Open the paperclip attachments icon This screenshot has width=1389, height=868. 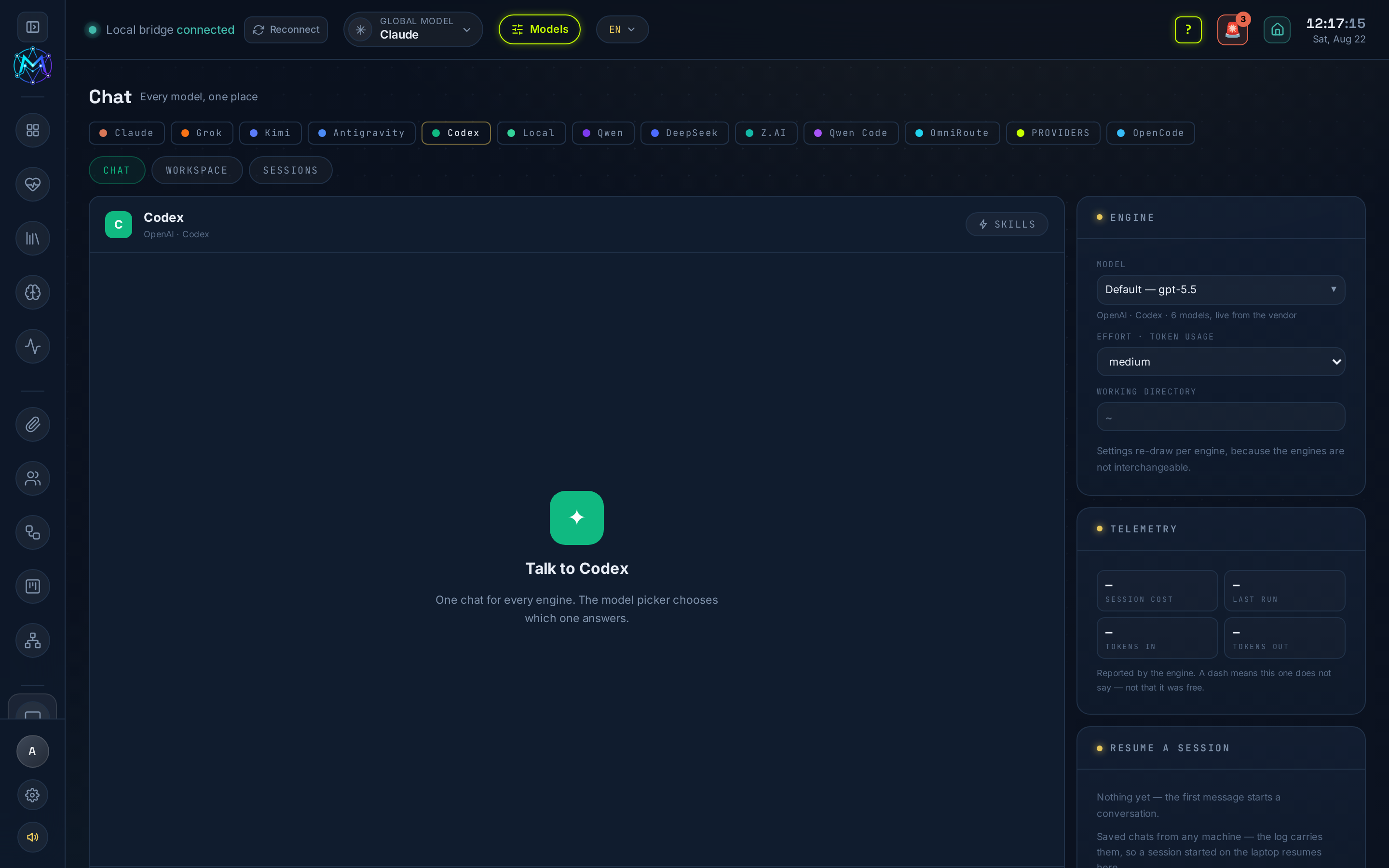[33, 424]
